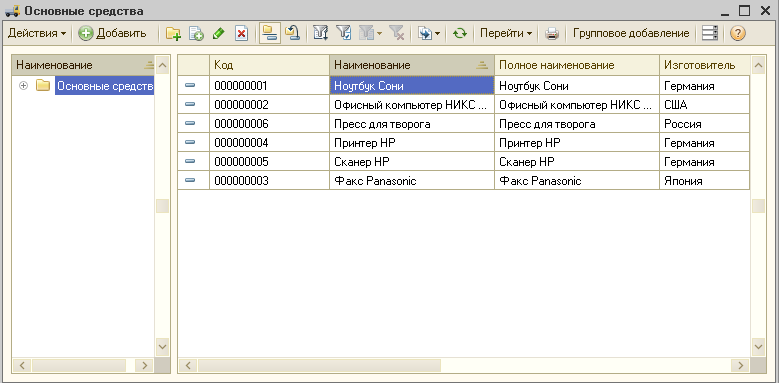Click tree panel horizontal scrollbar right arrow
779x383 pixels.
144,366
